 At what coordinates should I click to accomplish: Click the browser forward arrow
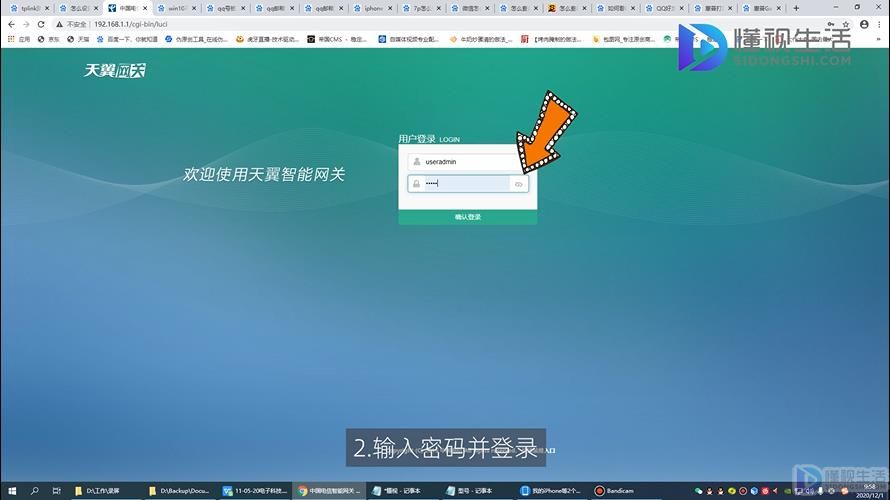point(26,24)
